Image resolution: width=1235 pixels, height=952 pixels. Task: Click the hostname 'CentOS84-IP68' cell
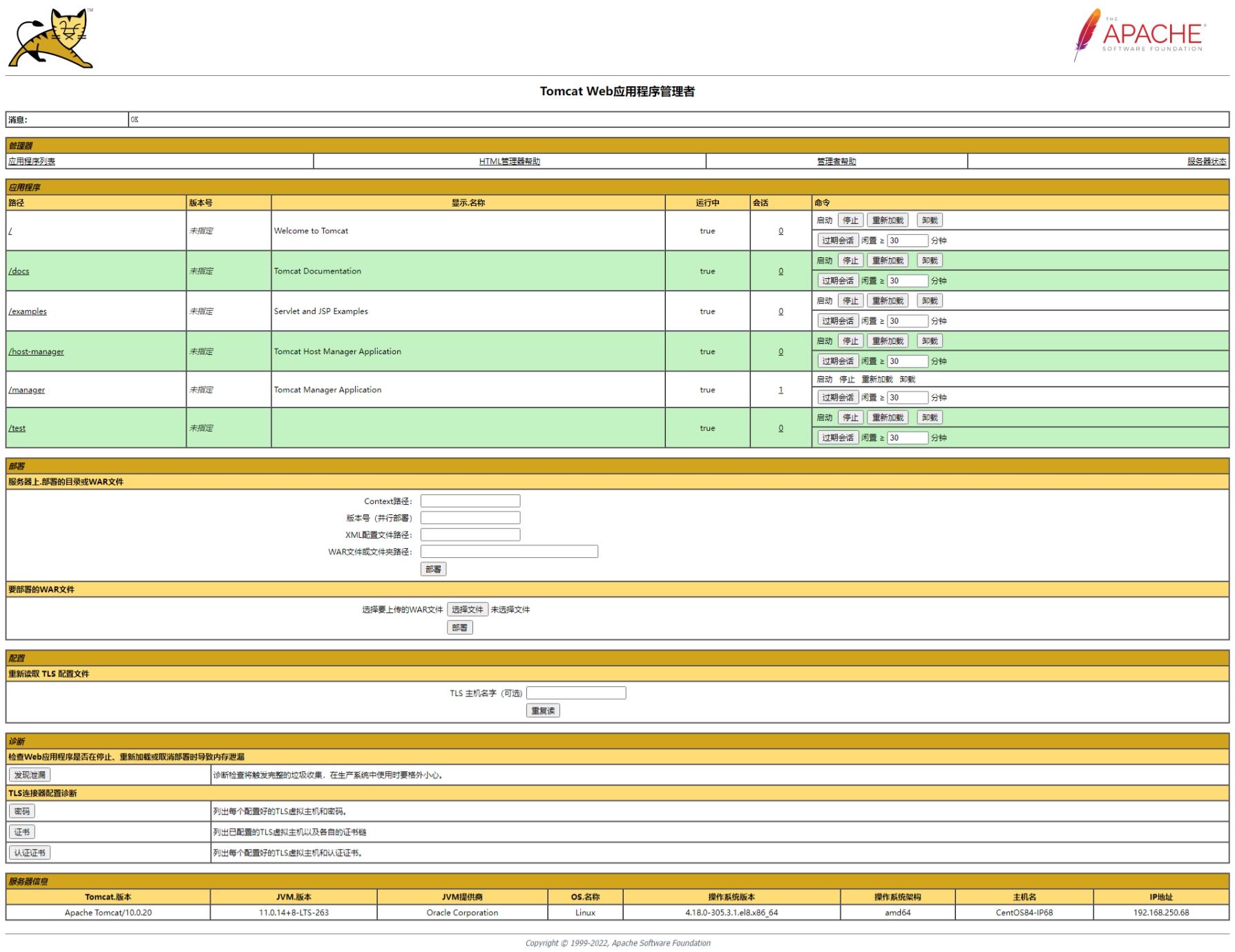point(1024,912)
